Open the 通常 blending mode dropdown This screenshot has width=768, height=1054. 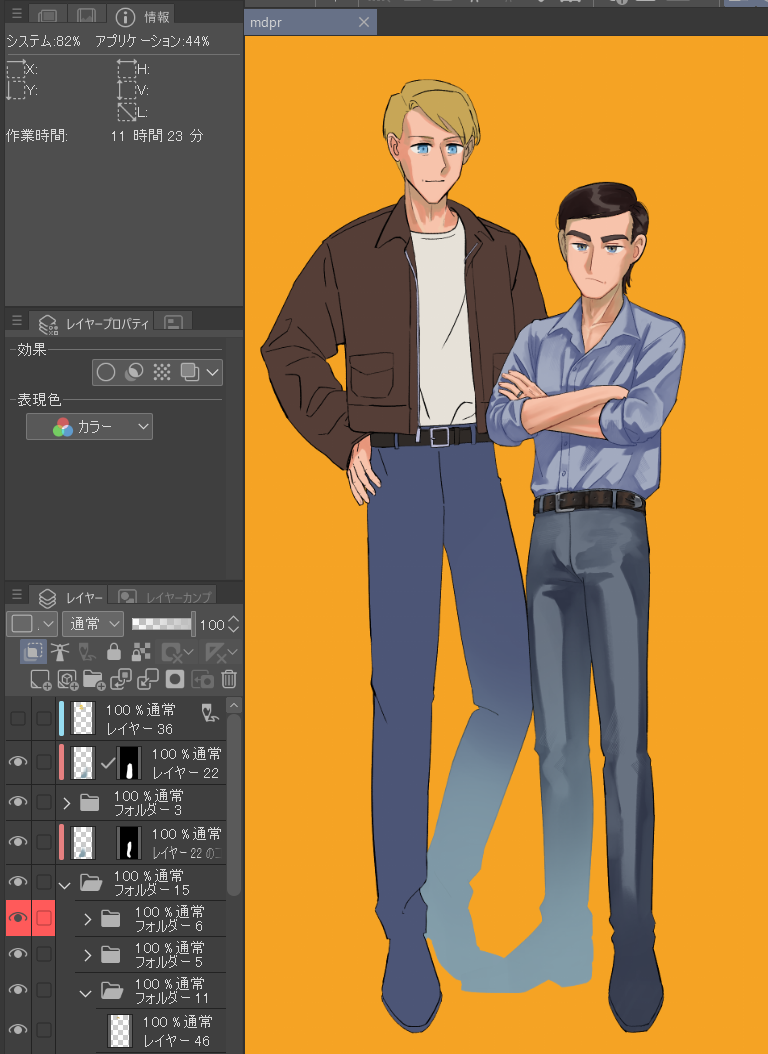pos(93,624)
